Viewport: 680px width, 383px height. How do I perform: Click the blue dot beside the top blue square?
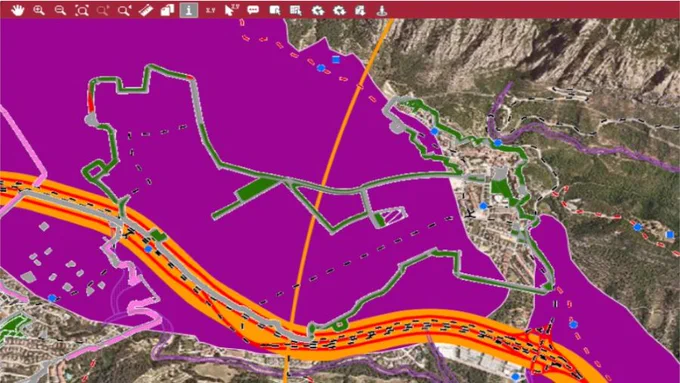321,68
